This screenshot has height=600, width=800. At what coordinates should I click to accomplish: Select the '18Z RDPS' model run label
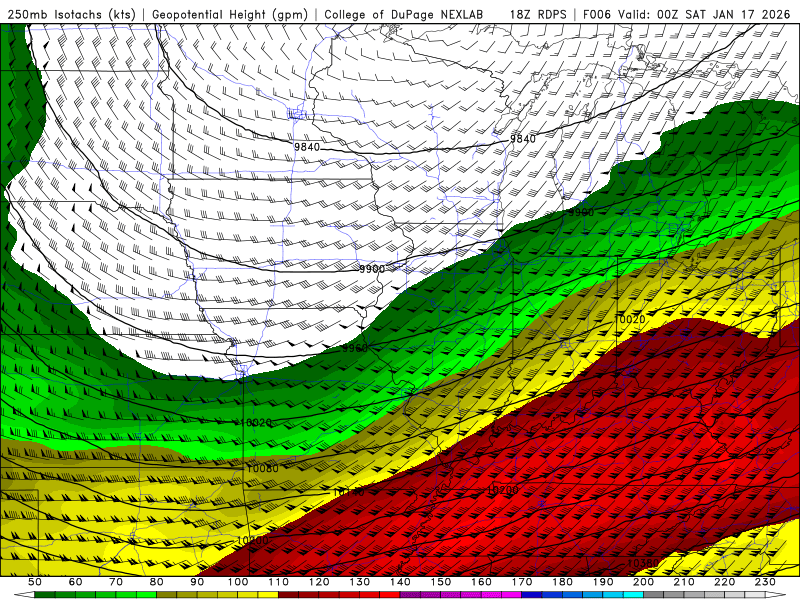(538, 15)
